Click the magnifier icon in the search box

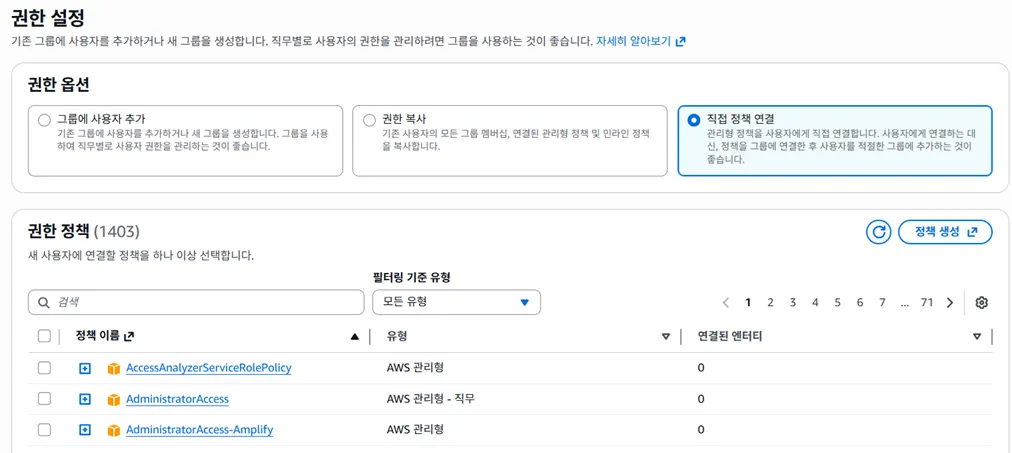[x=44, y=302]
